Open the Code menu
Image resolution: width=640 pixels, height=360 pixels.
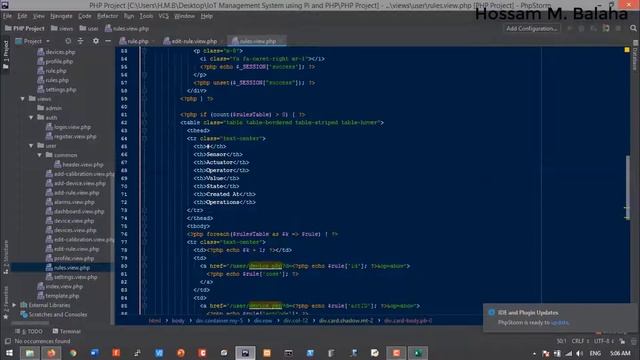point(84,16)
